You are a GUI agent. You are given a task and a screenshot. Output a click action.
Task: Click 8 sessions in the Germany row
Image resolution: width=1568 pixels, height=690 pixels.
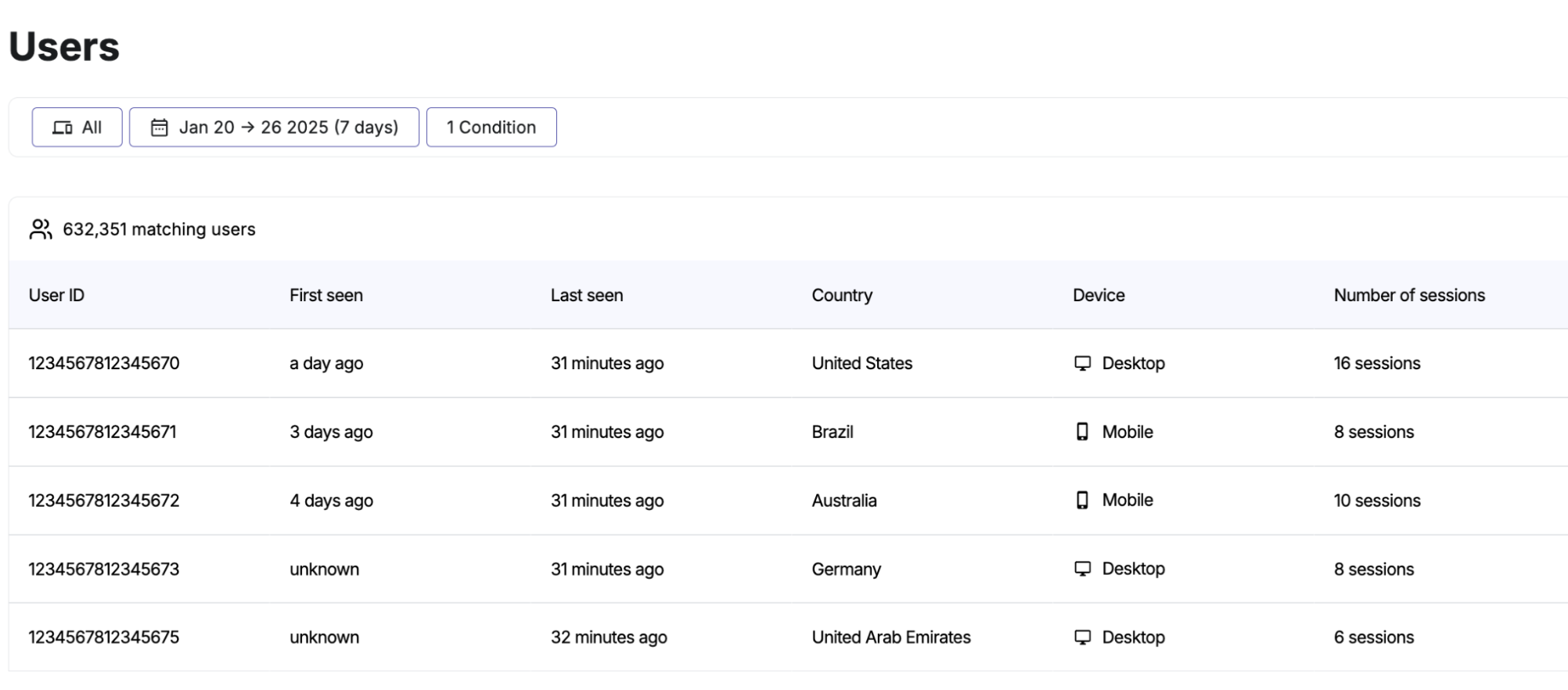[x=1374, y=569]
